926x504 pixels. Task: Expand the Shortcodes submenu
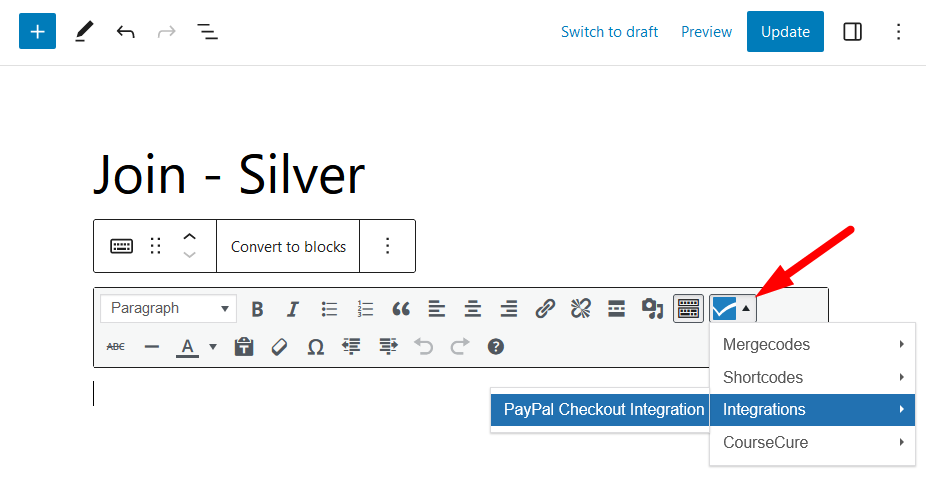pos(813,377)
